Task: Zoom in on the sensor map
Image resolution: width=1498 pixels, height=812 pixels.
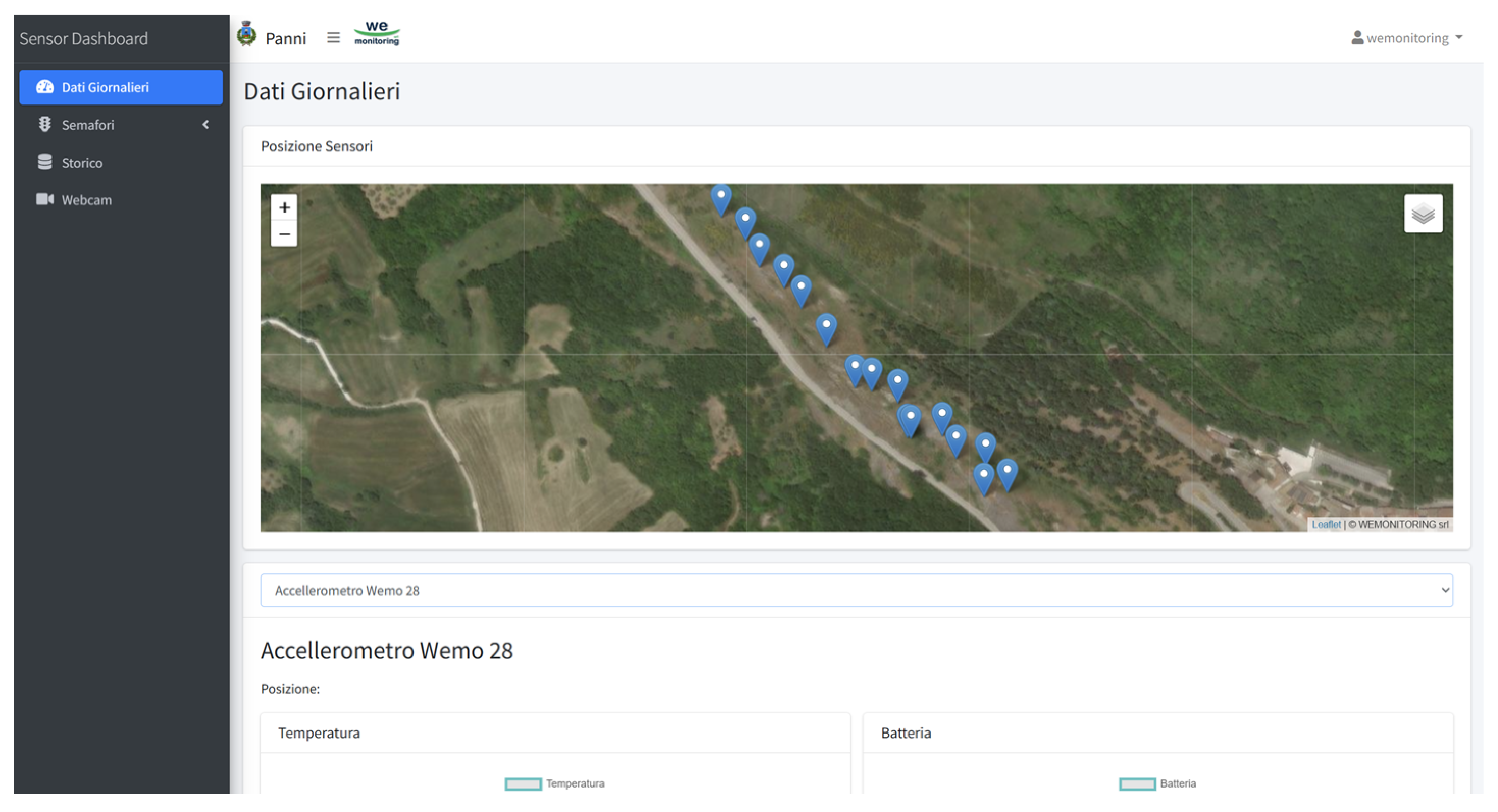Action: click(x=284, y=207)
